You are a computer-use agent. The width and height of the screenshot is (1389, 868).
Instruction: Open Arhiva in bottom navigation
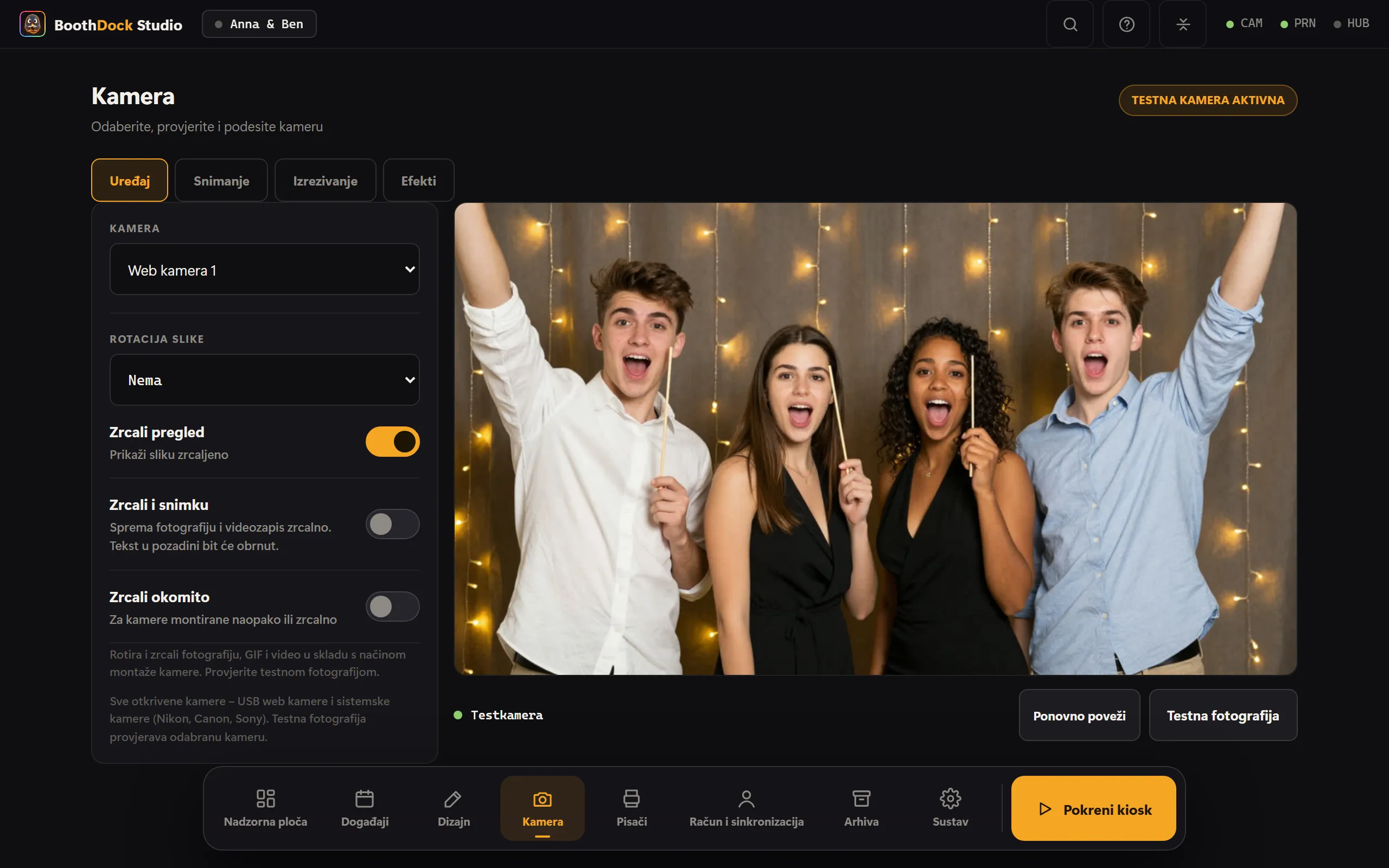pyautogui.click(x=861, y=808)
